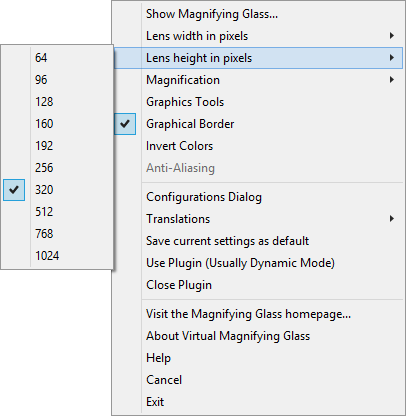Pick 256 from lens height list
This screenshot has height=416, width=406.
(x=57, y=168)
